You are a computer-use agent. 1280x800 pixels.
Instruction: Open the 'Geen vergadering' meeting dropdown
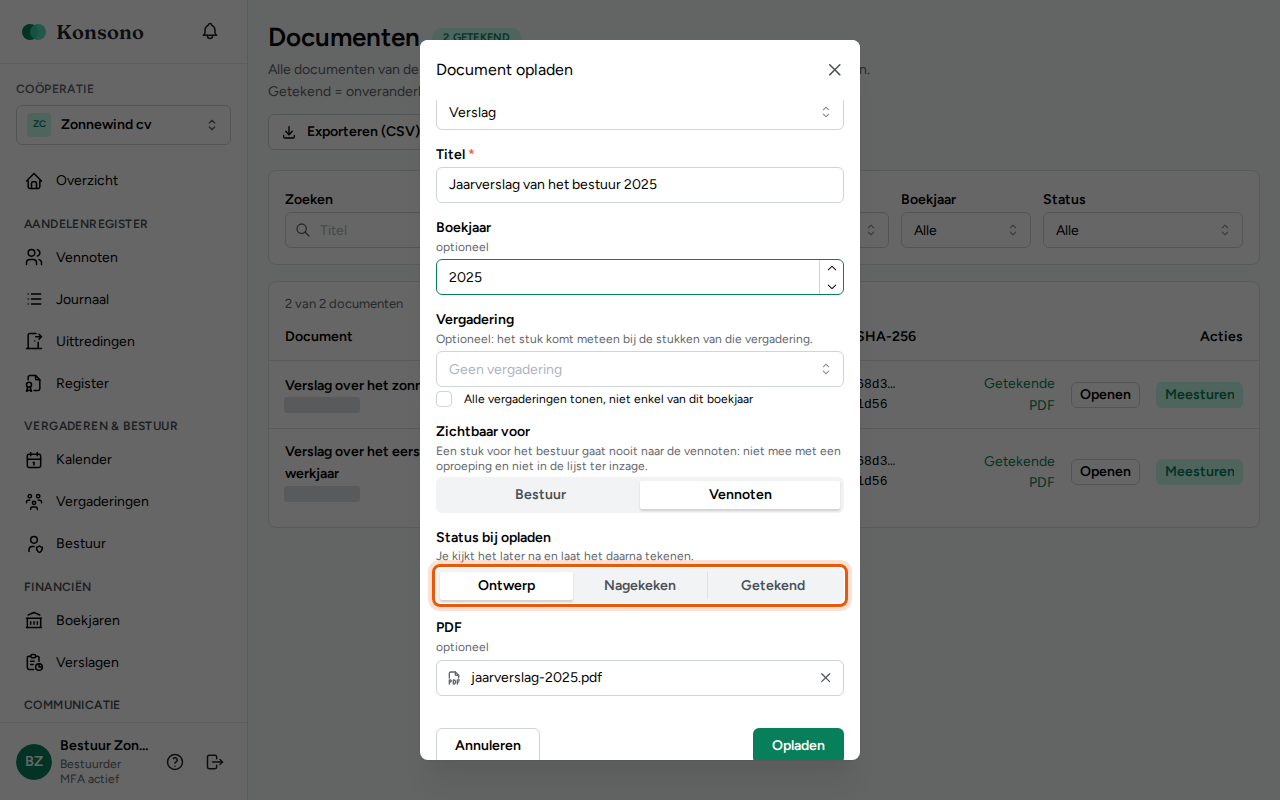tap(640, 369)
